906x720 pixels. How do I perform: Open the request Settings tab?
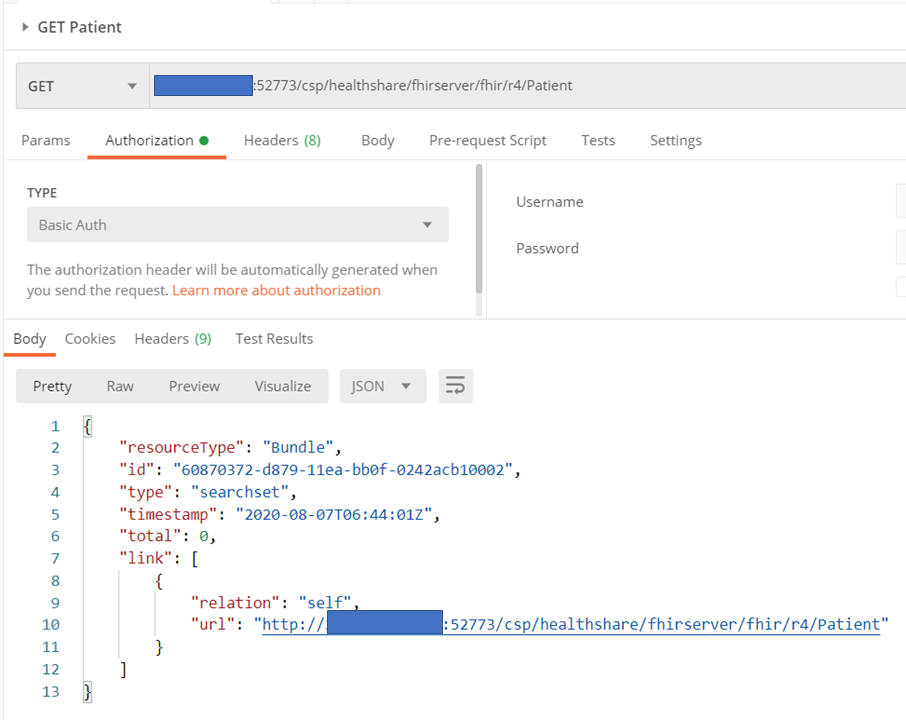pos(675,140)
